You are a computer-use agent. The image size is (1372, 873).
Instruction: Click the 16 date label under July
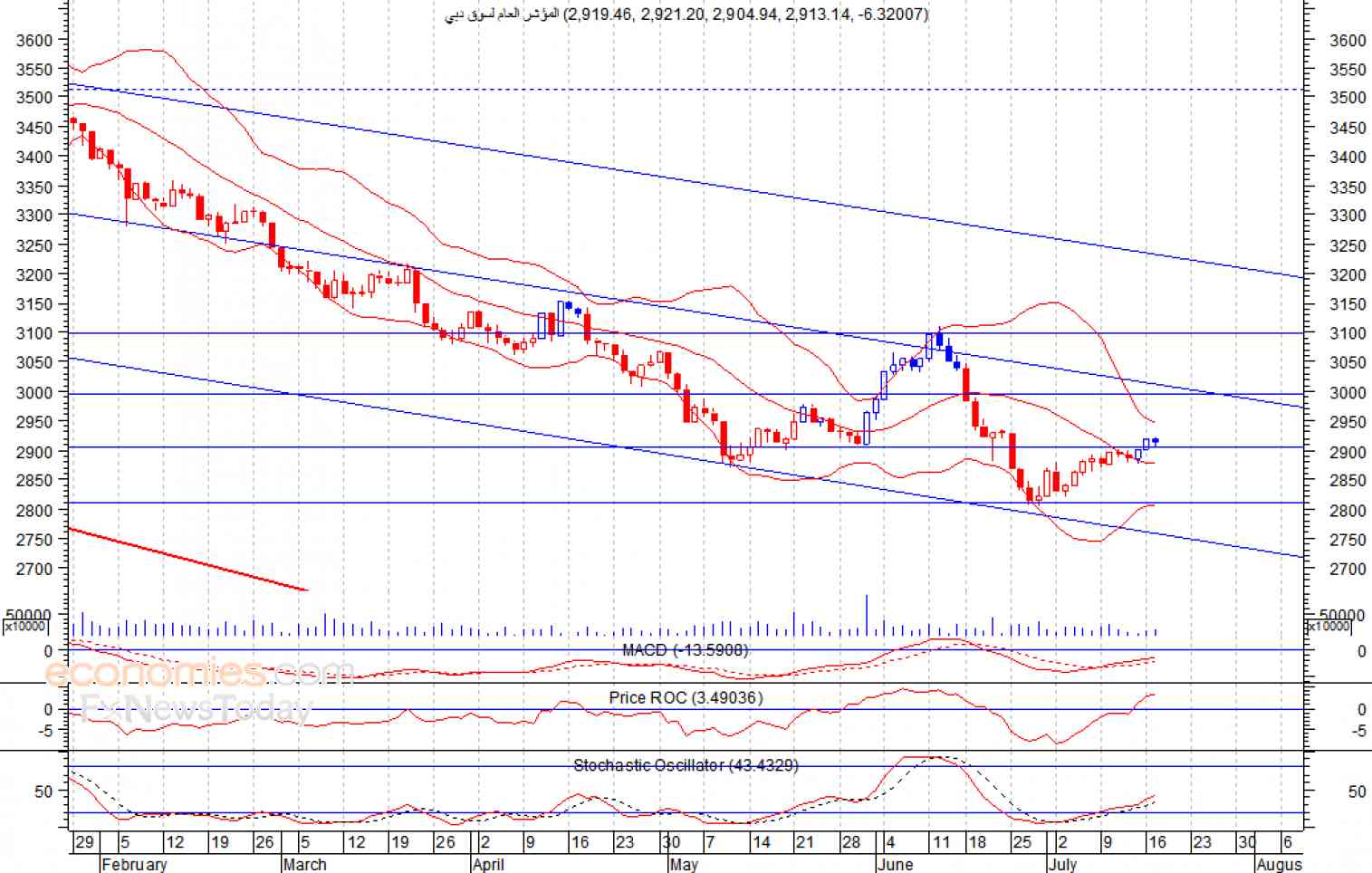pos(1156,842)
